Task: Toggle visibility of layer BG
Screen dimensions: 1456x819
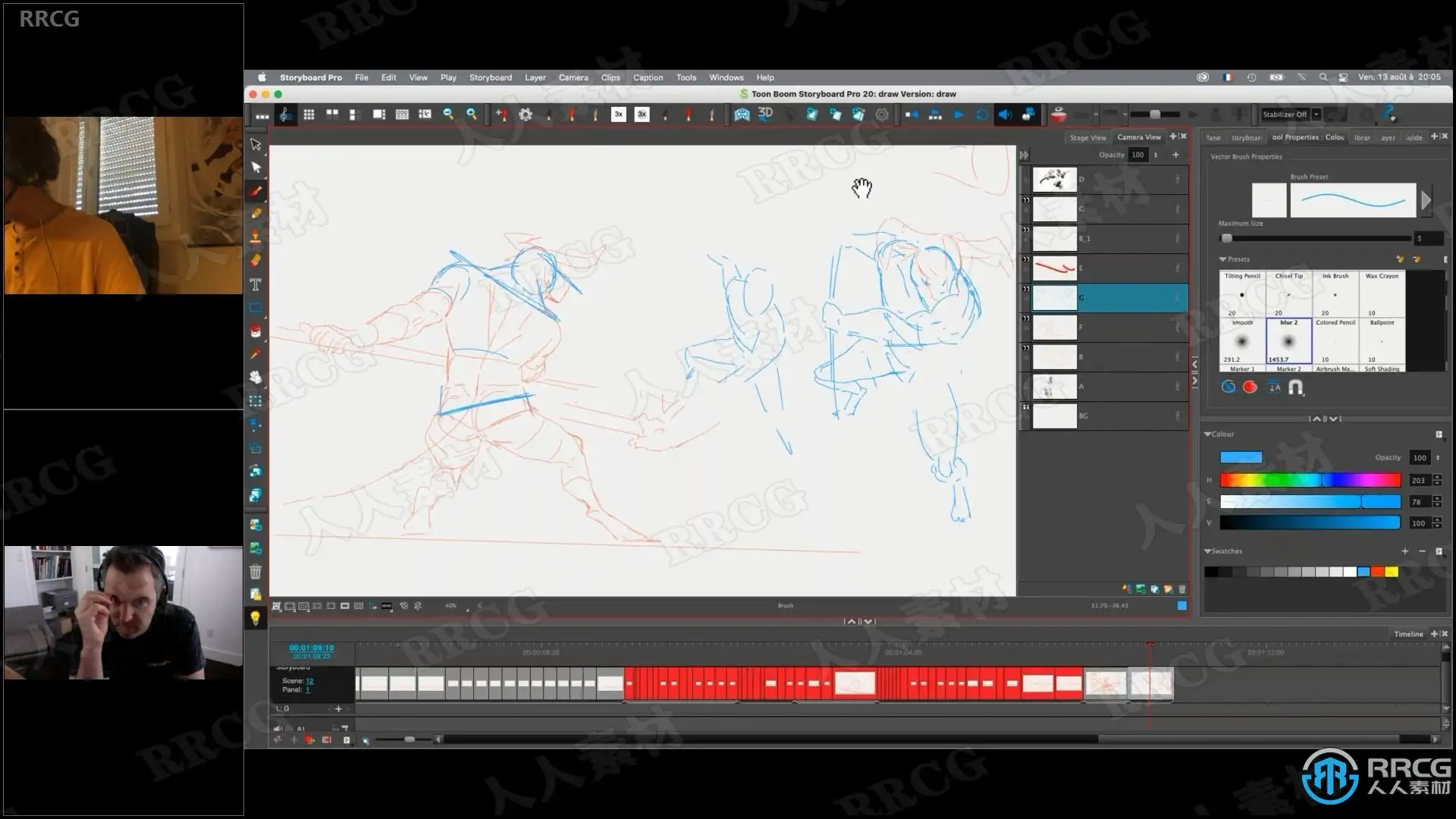Action: pos(1026,408)
